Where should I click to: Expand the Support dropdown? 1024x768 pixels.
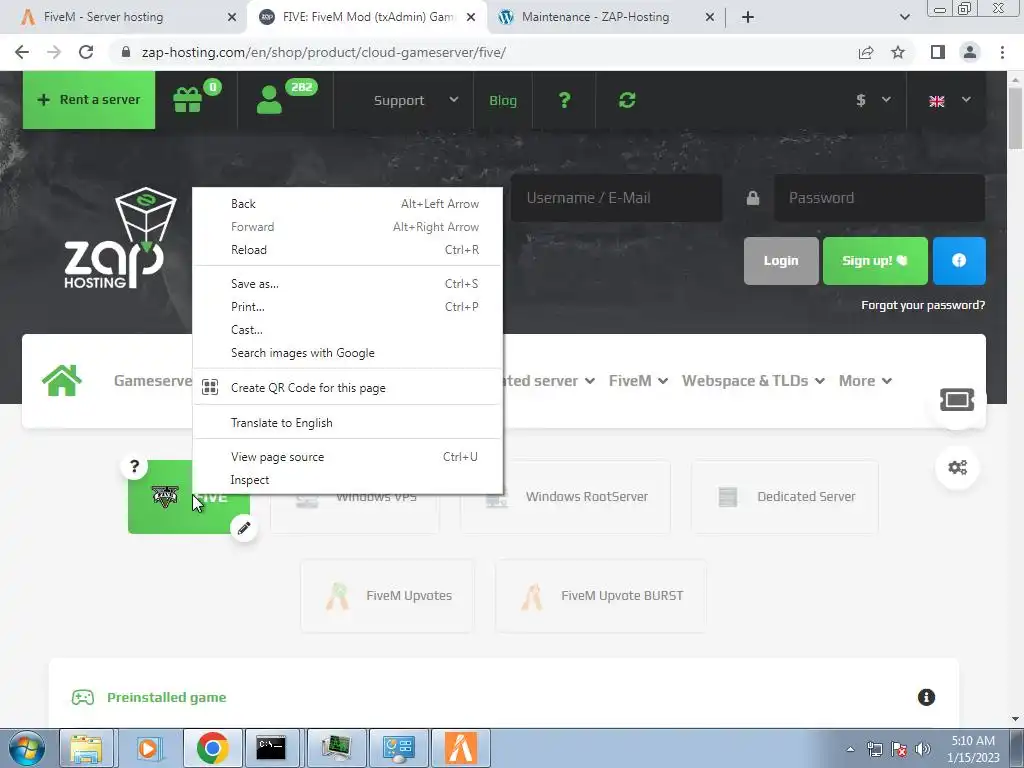[415, 101]
